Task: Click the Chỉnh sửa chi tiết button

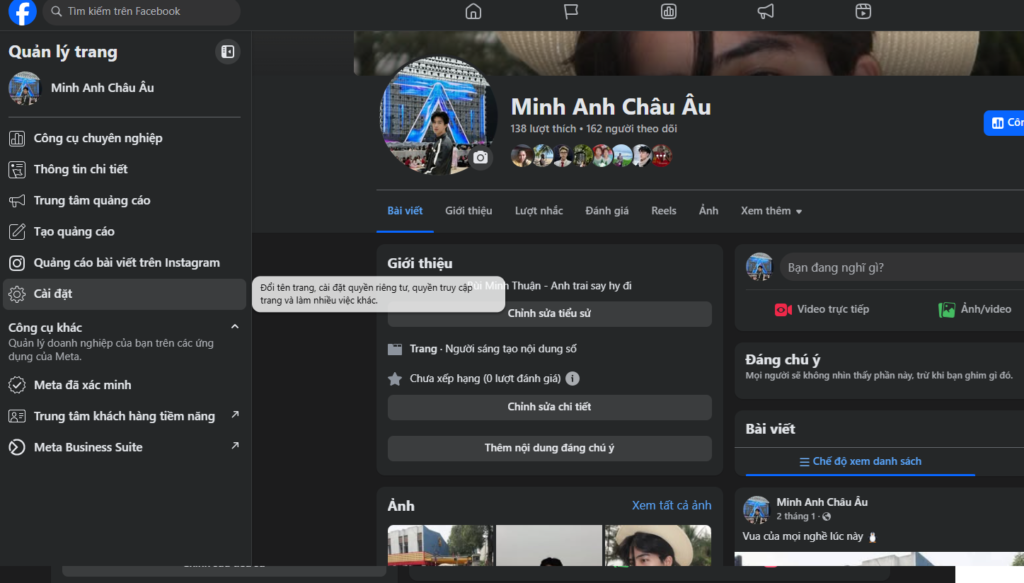Action: 548,407
